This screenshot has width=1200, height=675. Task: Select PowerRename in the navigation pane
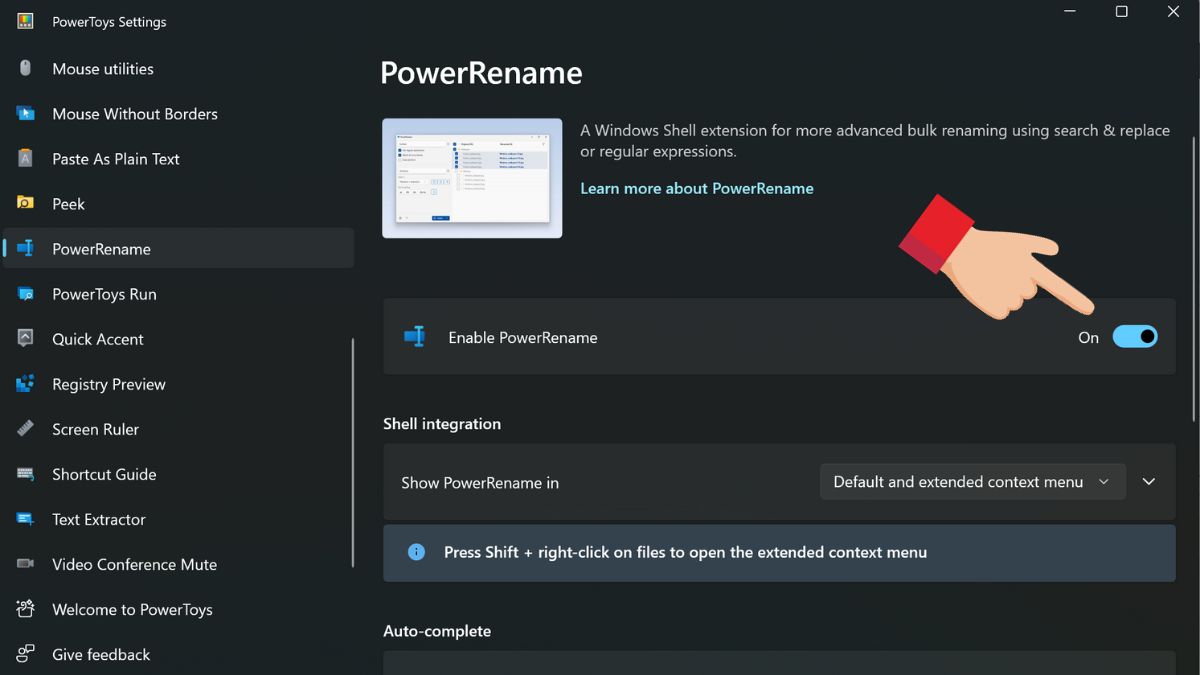pos(102,248)
